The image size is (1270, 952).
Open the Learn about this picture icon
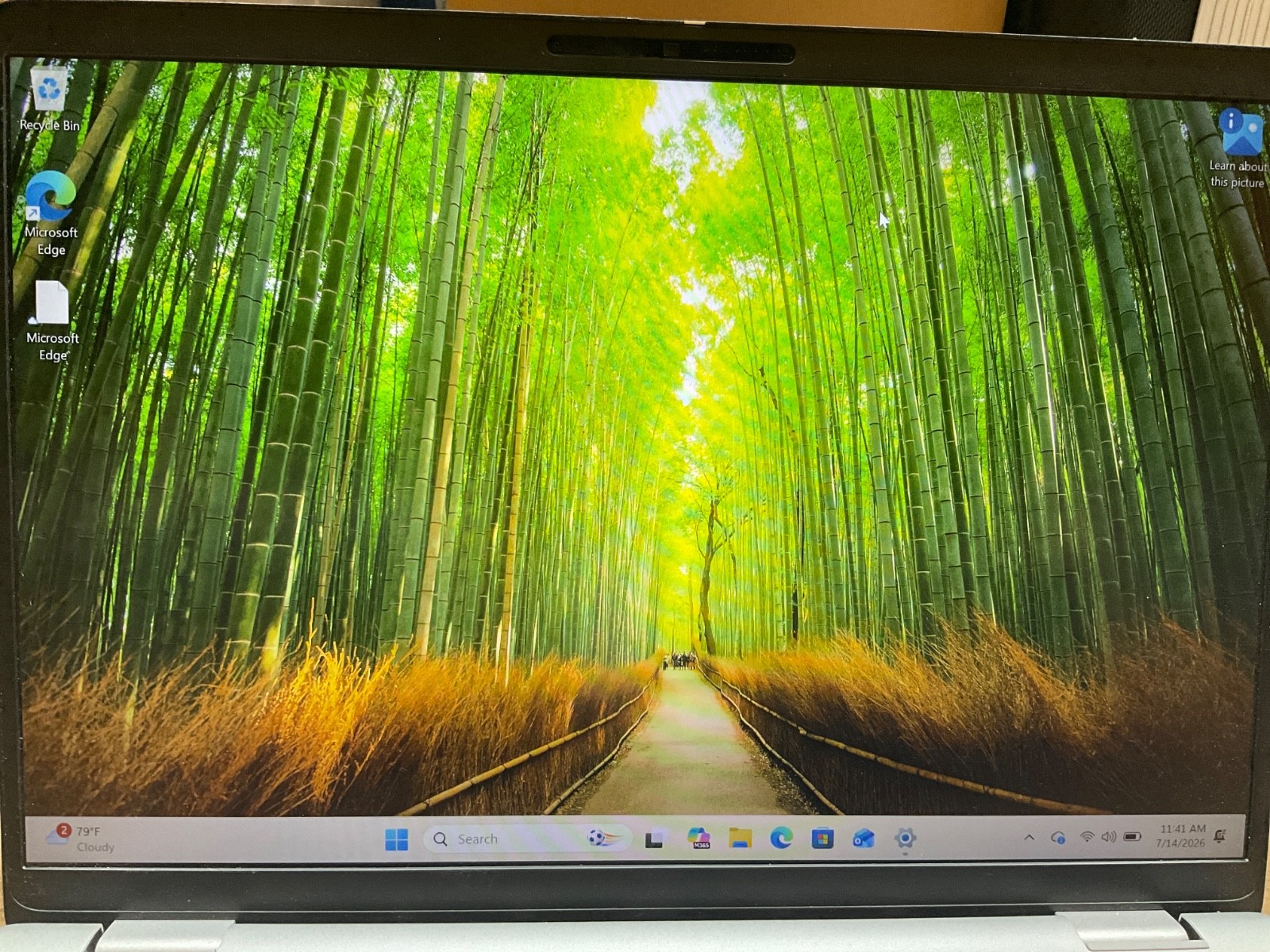pyautogui.click(x=1238, y=149)
